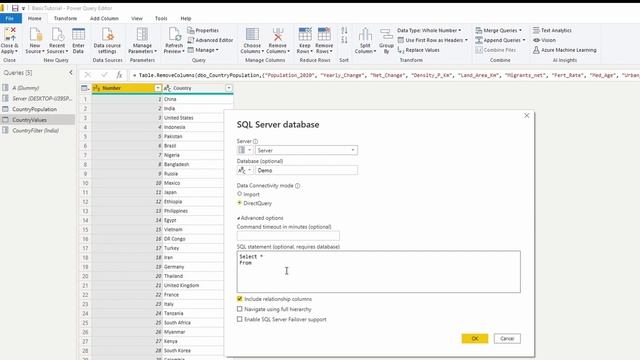
Task: Click the Sort descending icon
Action: coord(344,40)
